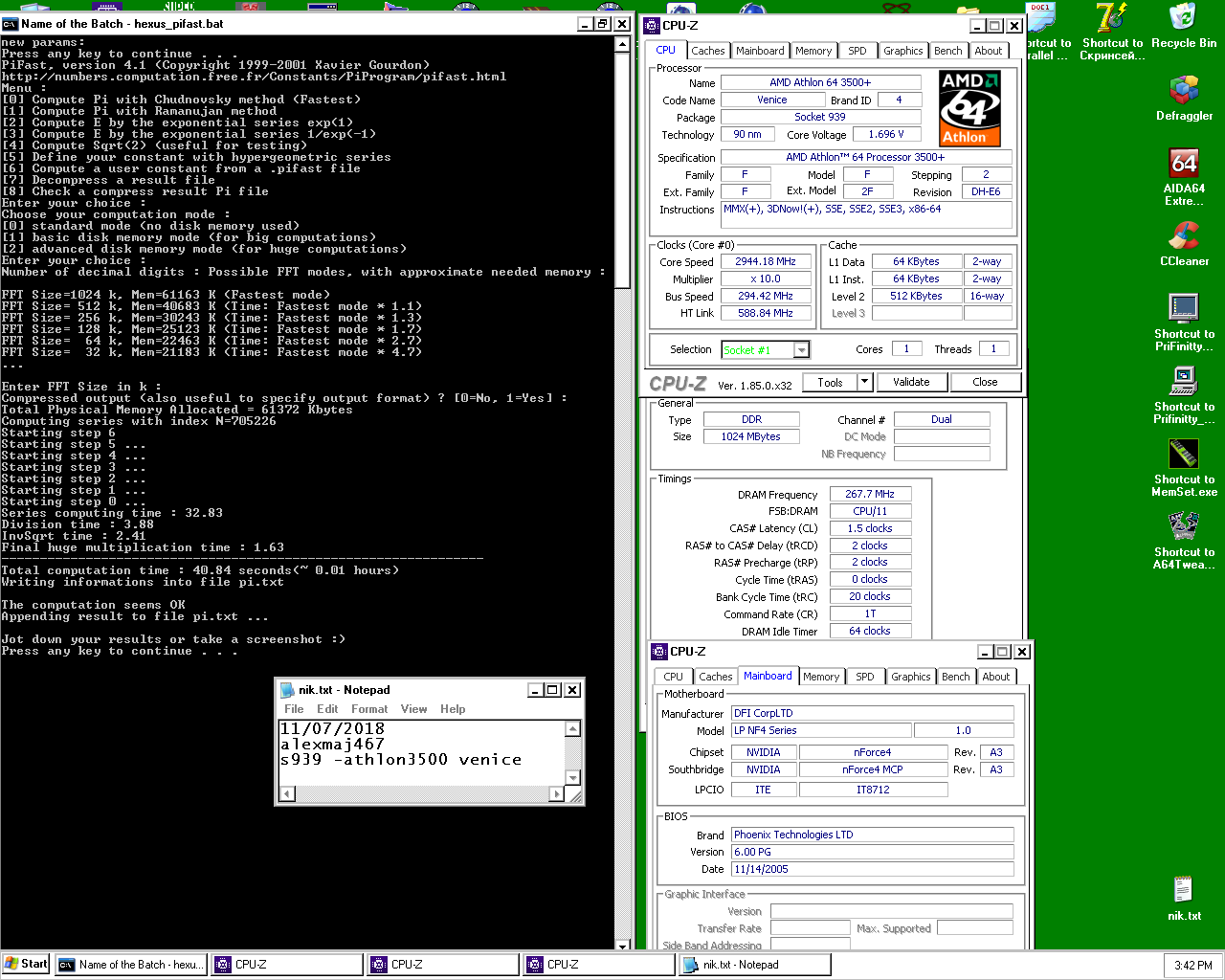Viewport: 1225px width, 980px height.
Task: Open the SPD tab in the Mainboard CPU-Z window
Action: coord(865,677)
